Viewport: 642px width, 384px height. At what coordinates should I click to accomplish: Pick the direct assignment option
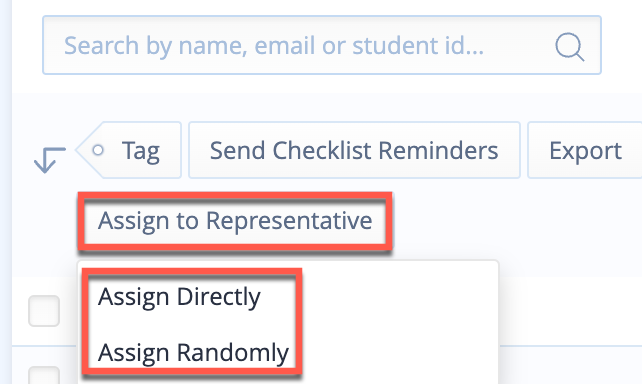coord(179,296)
